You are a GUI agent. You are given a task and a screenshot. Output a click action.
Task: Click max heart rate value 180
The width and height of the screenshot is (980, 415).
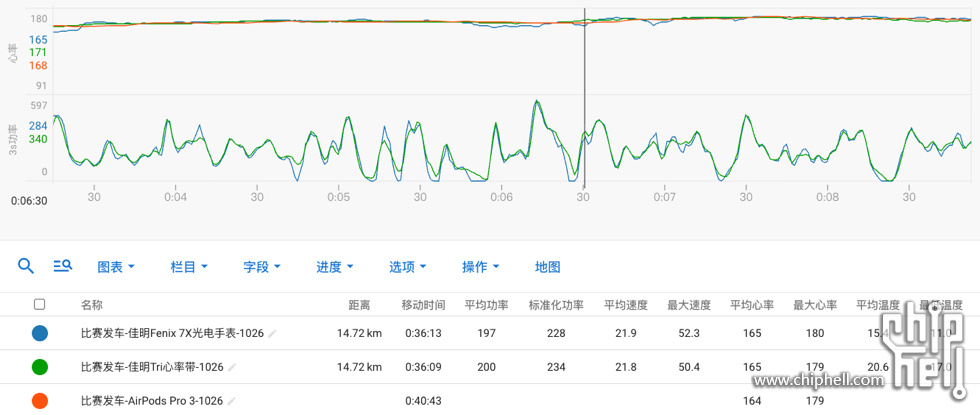[815, 334]
